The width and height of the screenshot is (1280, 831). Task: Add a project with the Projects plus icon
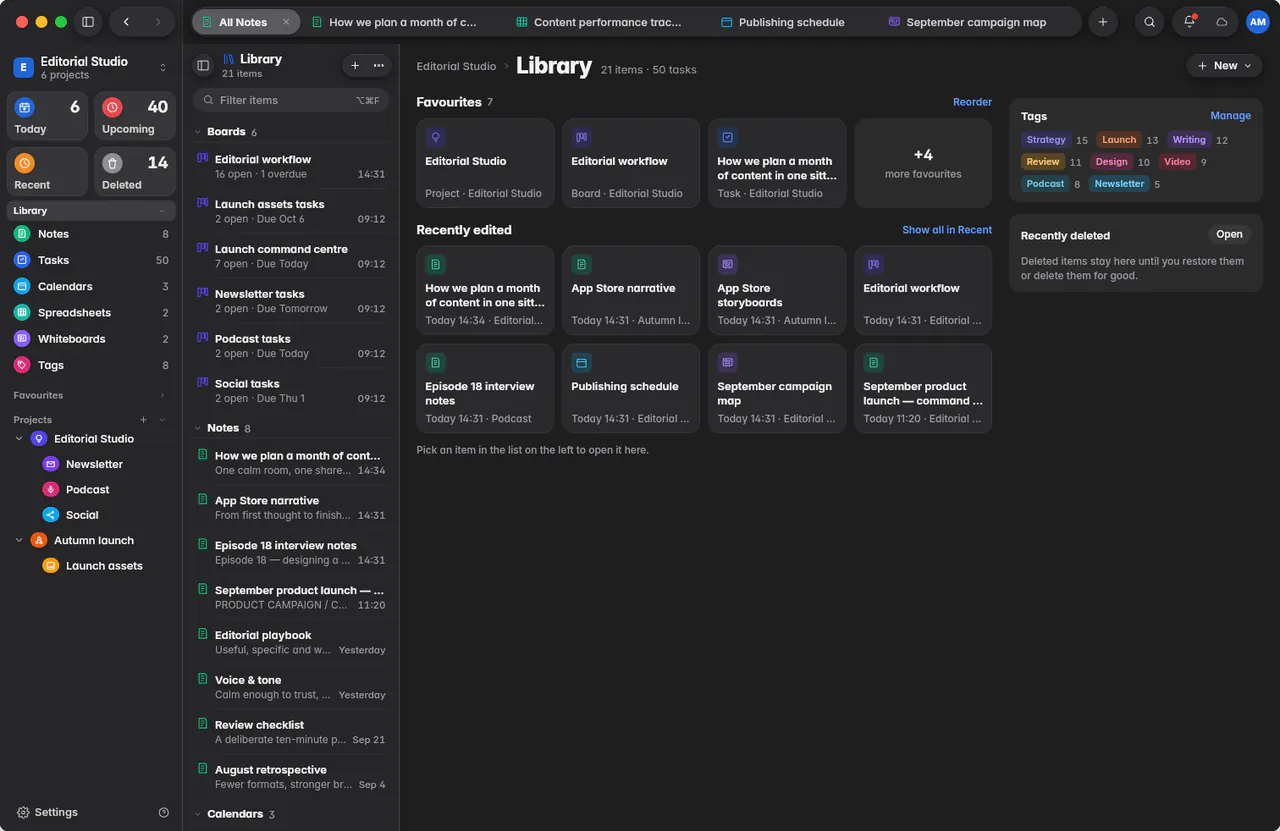[144, 420]
